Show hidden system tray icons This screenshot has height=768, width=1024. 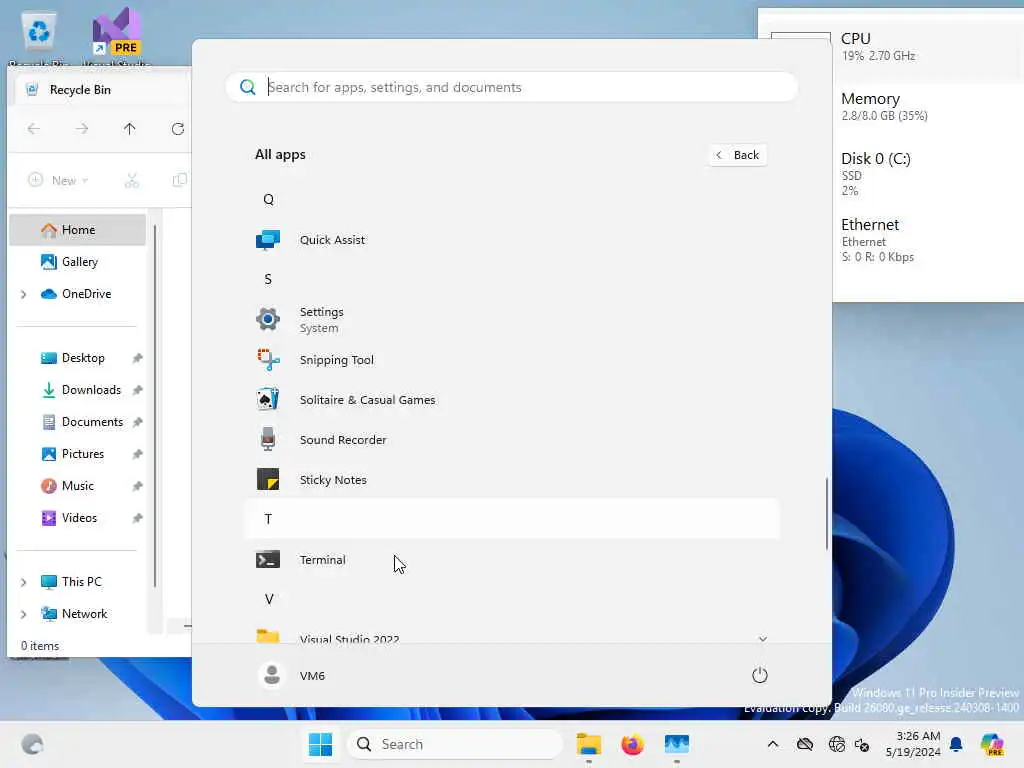tap(773, 744)
